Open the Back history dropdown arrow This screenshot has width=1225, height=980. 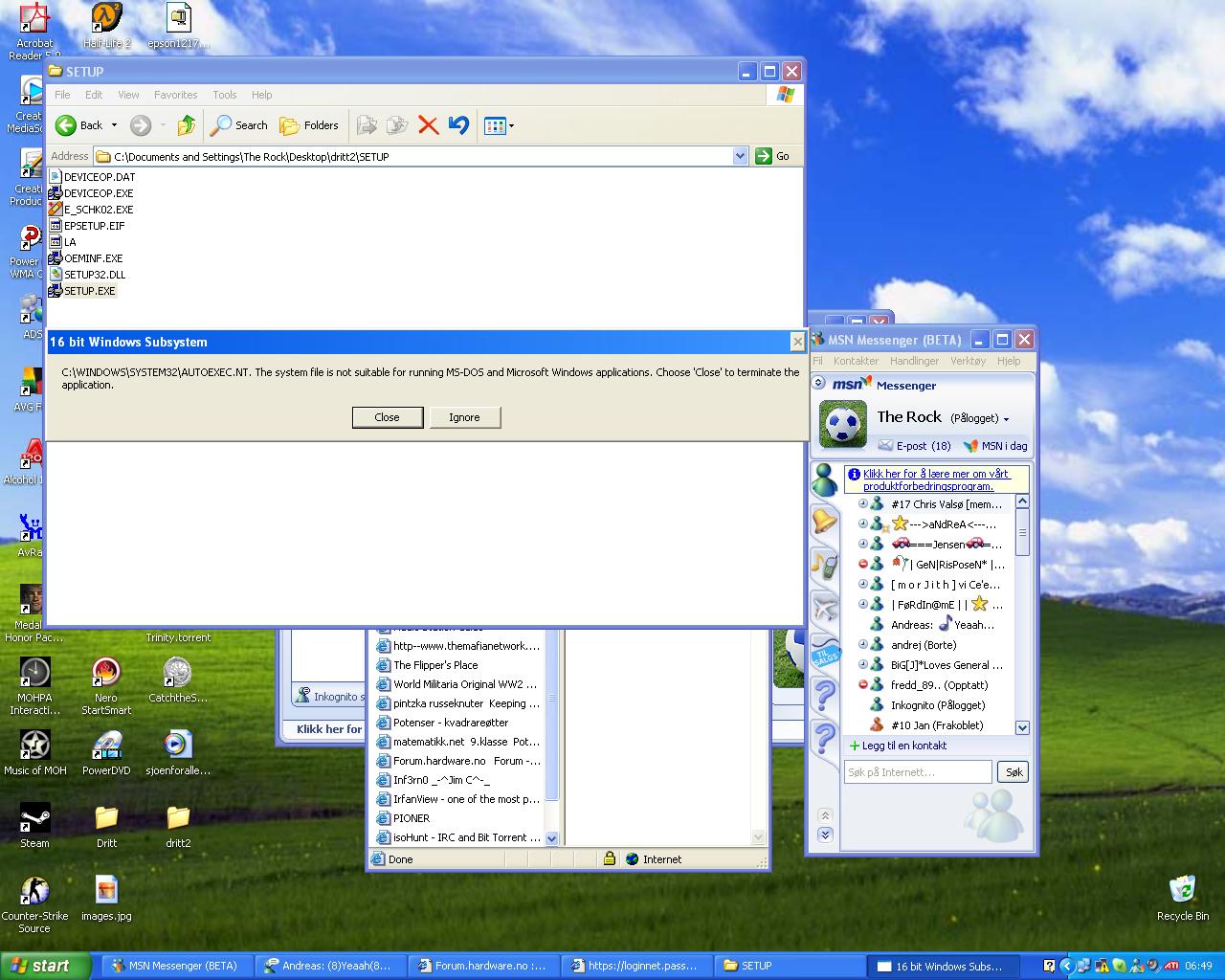(114, 125)
